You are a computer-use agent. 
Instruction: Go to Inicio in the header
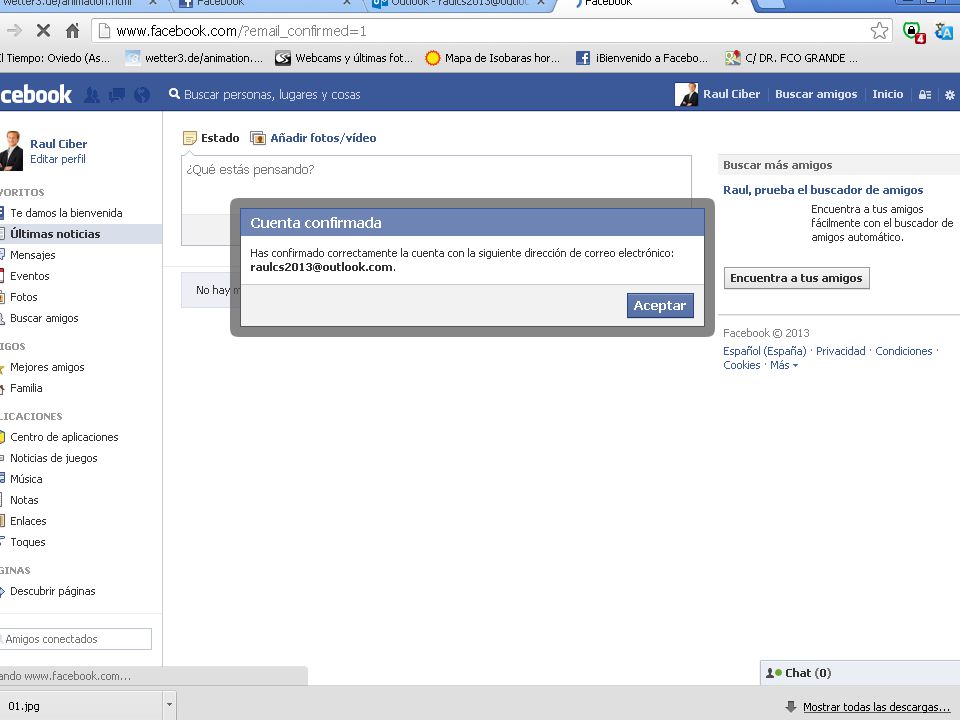point(888,94)
